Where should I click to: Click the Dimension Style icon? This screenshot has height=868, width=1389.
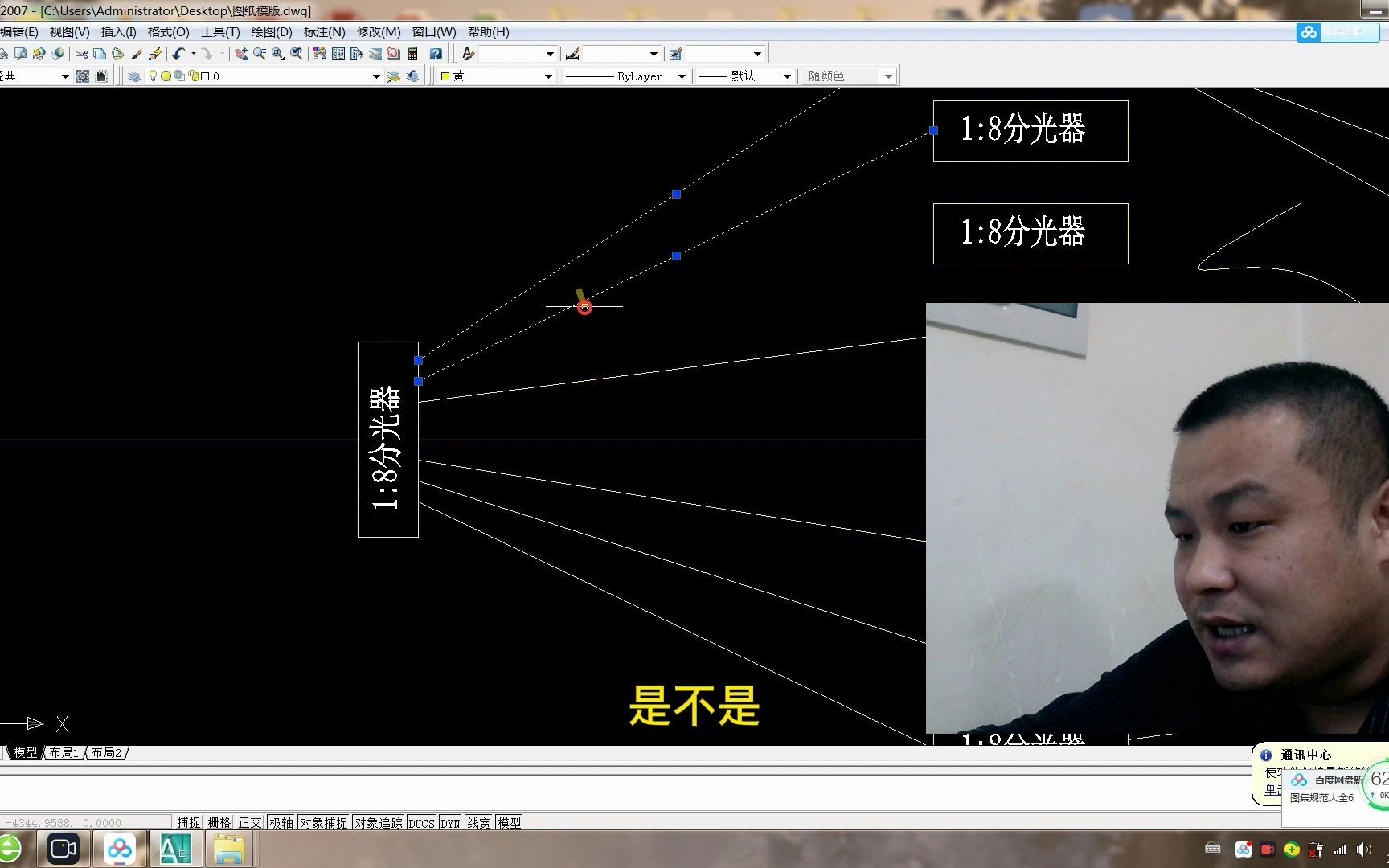tap(572, 54)
